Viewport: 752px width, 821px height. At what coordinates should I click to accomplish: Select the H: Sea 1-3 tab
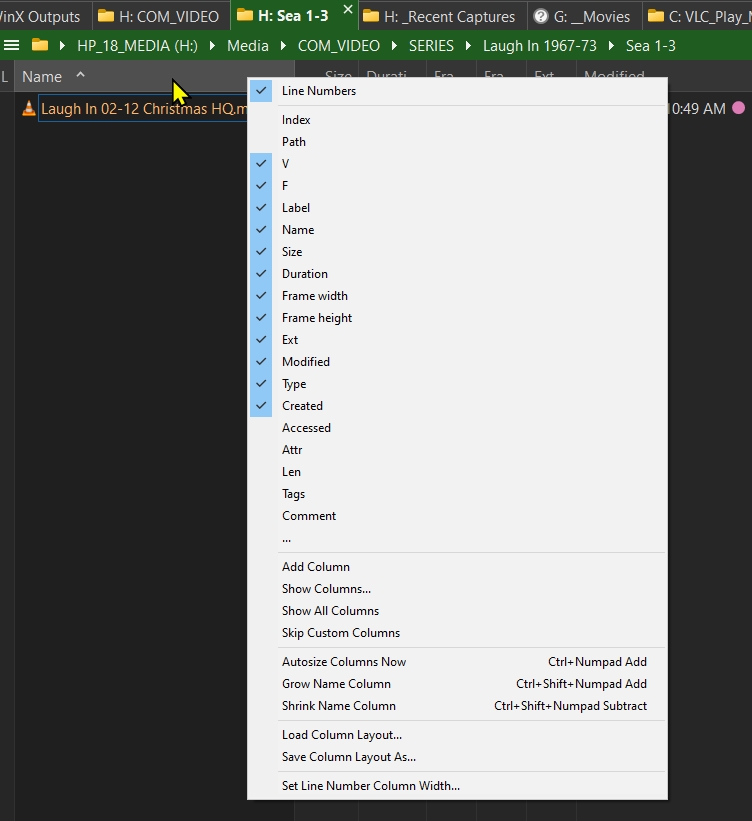coord(293,16)
